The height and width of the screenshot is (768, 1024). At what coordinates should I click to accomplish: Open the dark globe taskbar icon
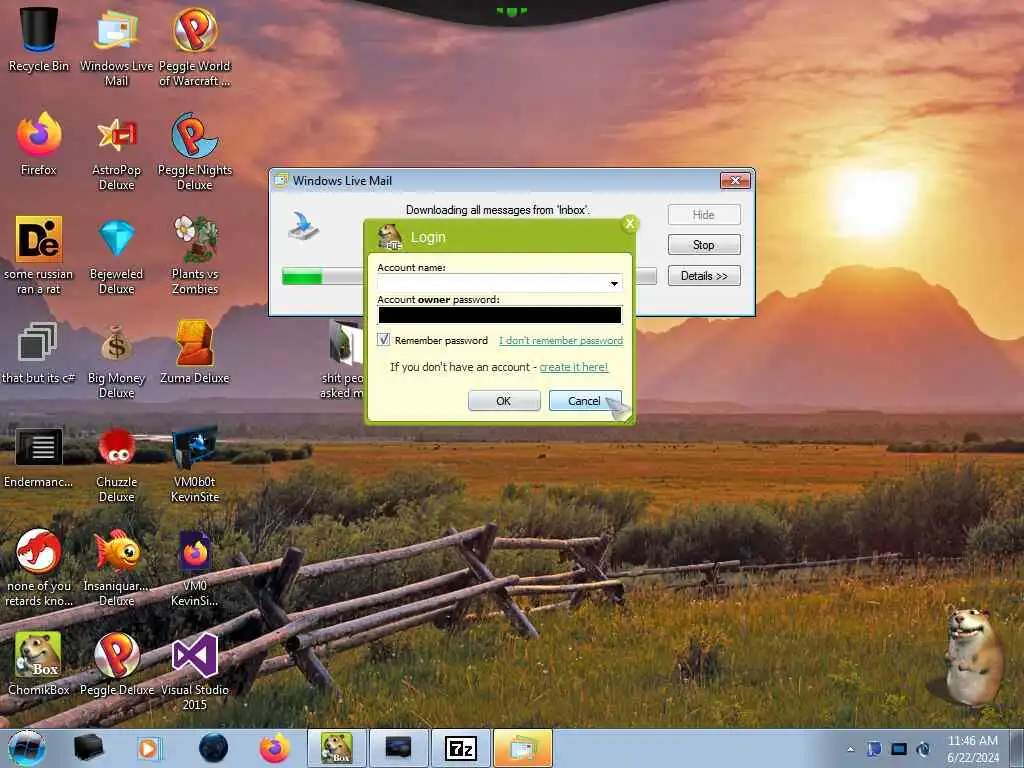pyautogui.click(x=213, y=748)
